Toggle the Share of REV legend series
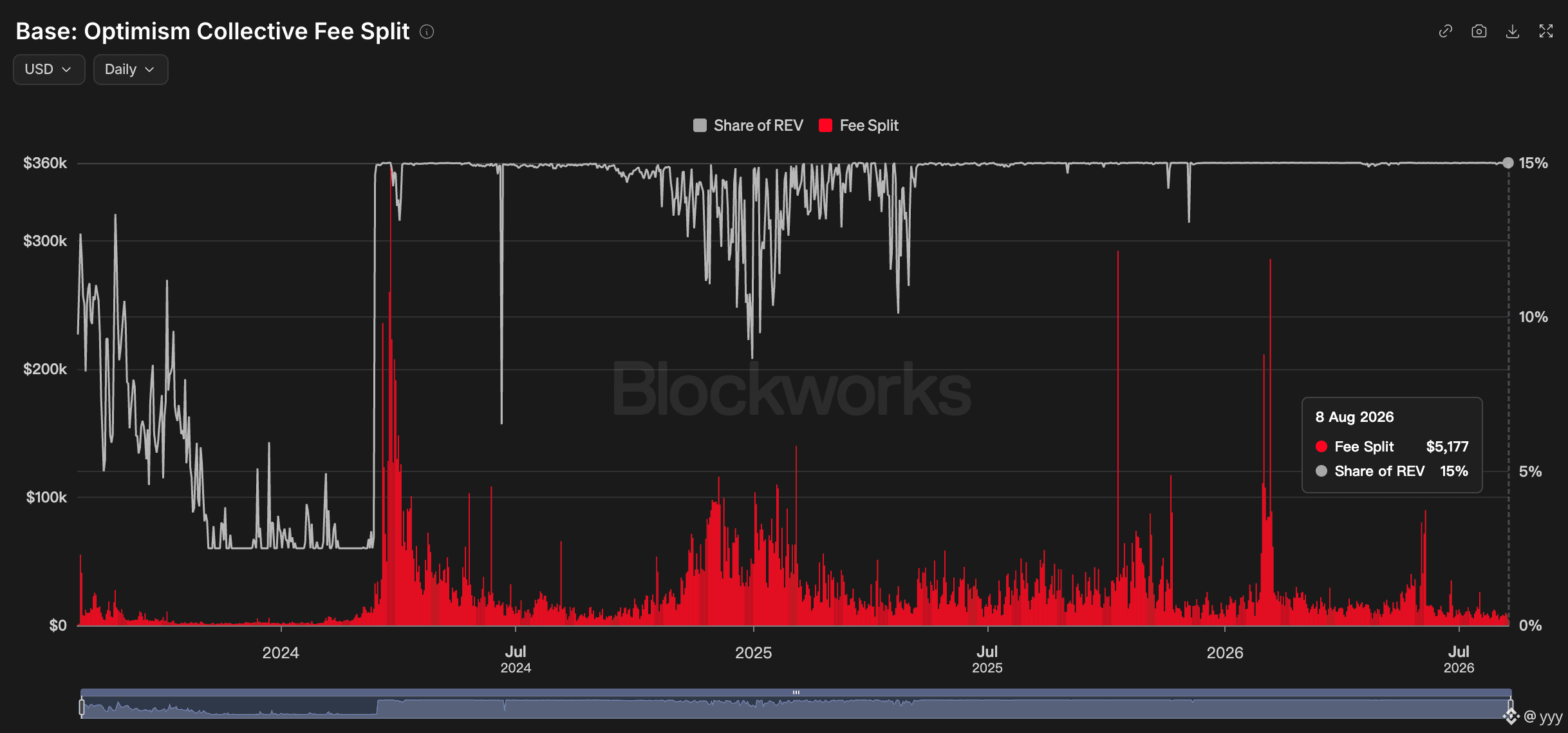The width and height of the screenshot is (1568, 733). click(x=748, y=126)
